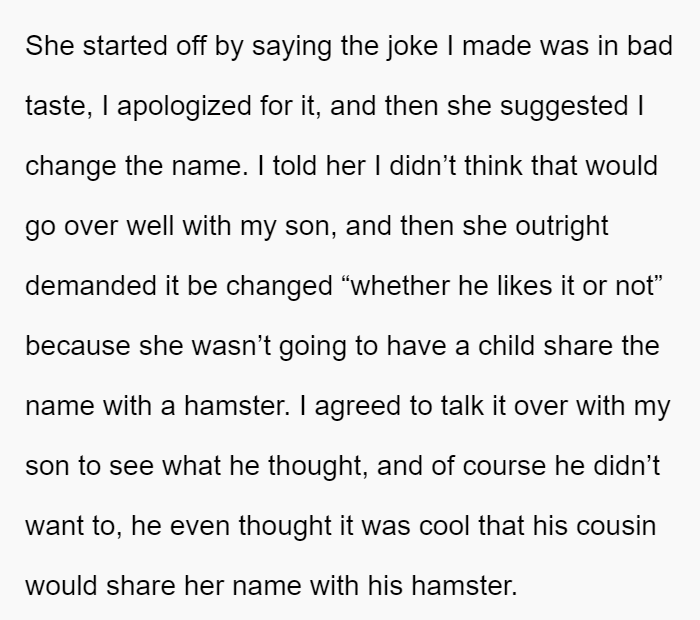Click the word "thought," in eighth line
Screen dimensions: 700x620
coord(318,467)
